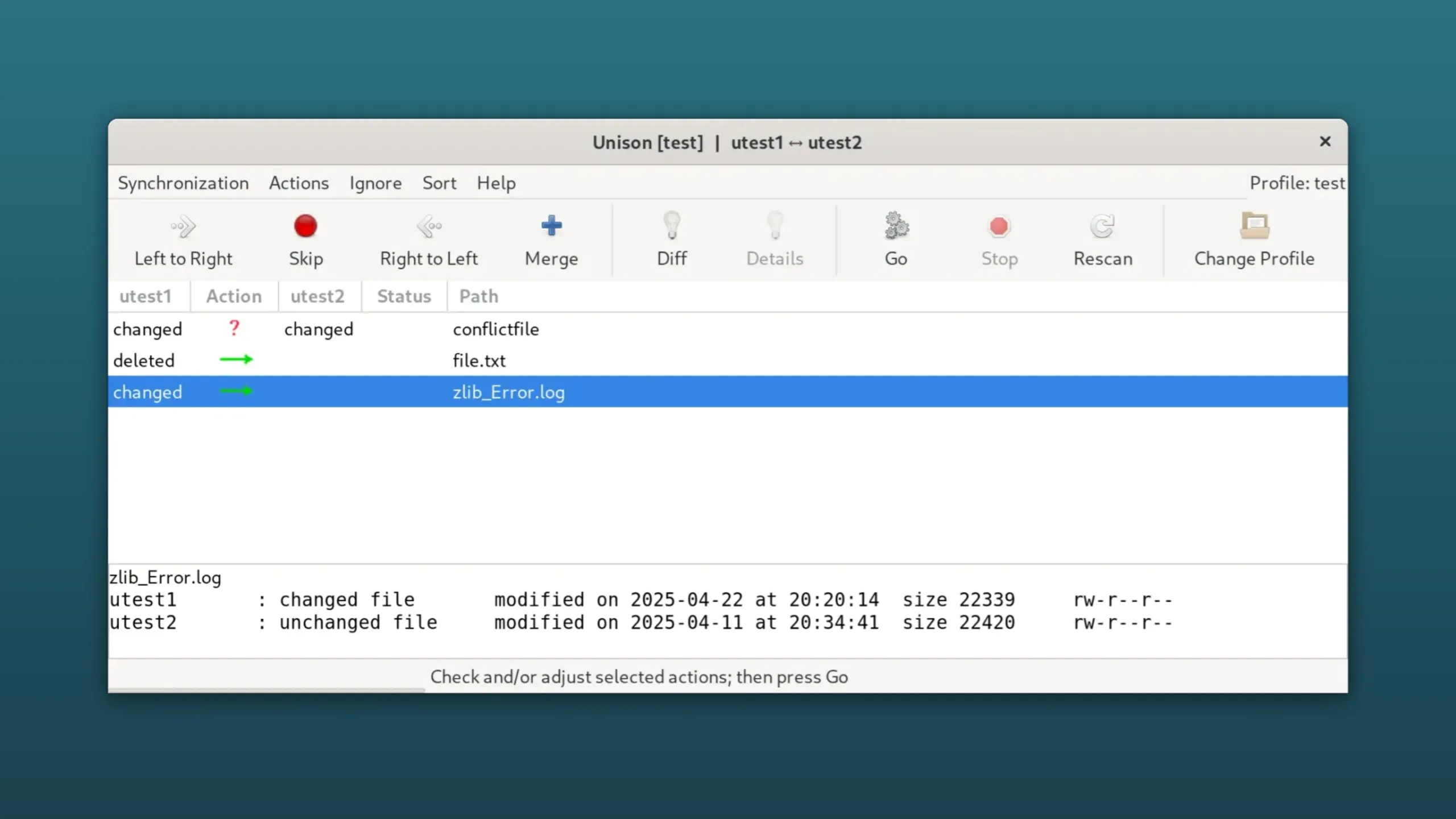Click the 'deleted' cell for file.txt
The height and width of the screenshot is (819, 1456).
pos(143,361)
